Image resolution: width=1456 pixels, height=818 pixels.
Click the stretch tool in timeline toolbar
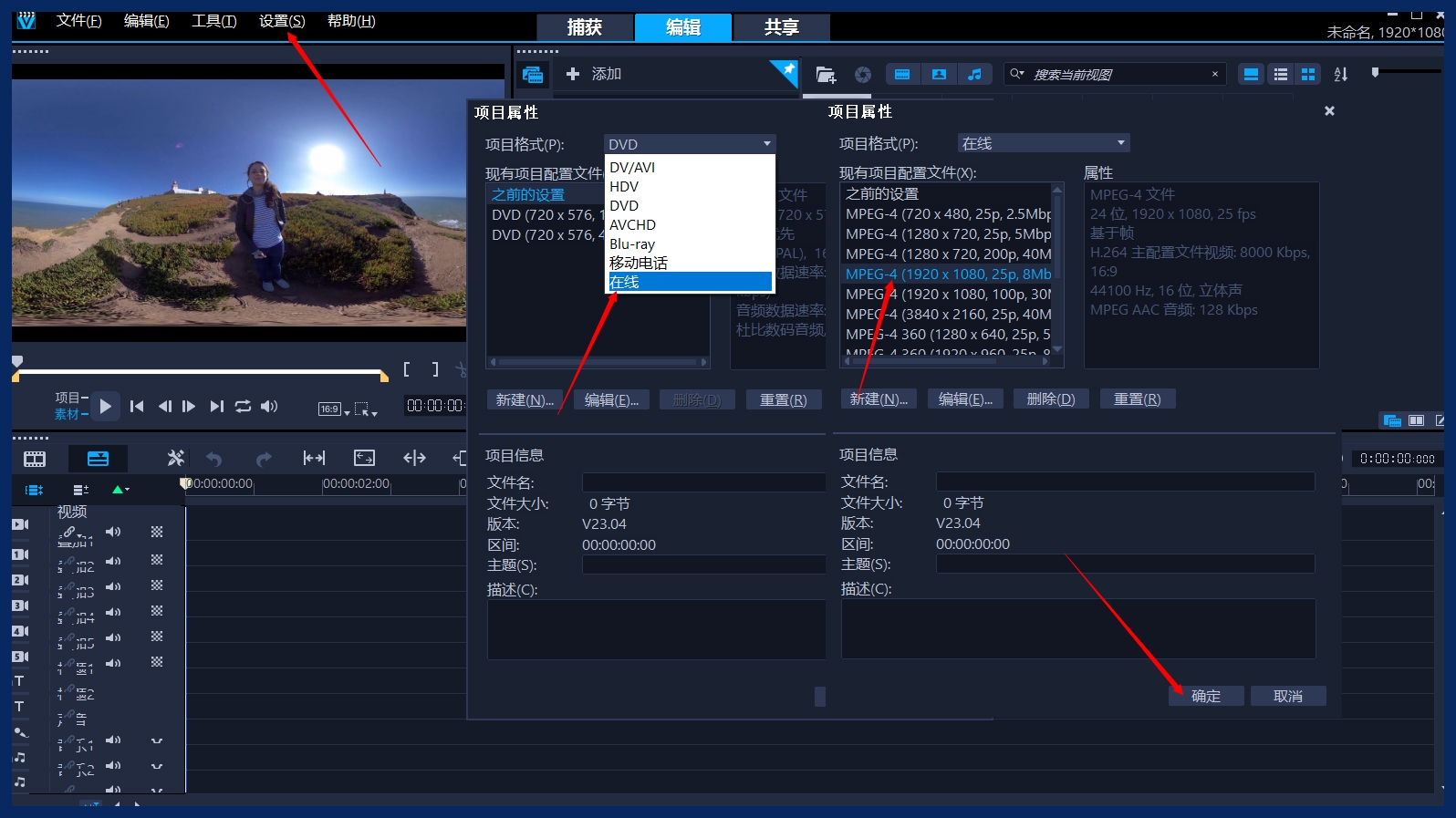pos(364,458)
